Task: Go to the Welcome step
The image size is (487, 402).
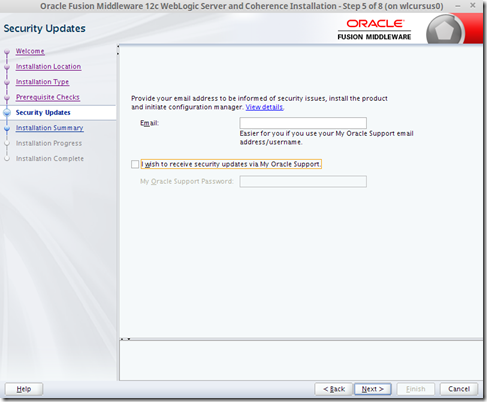Action: 30,51
